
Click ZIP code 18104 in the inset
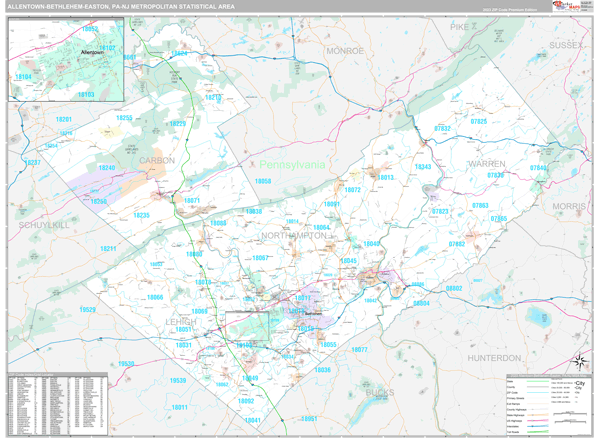point(23,77)
